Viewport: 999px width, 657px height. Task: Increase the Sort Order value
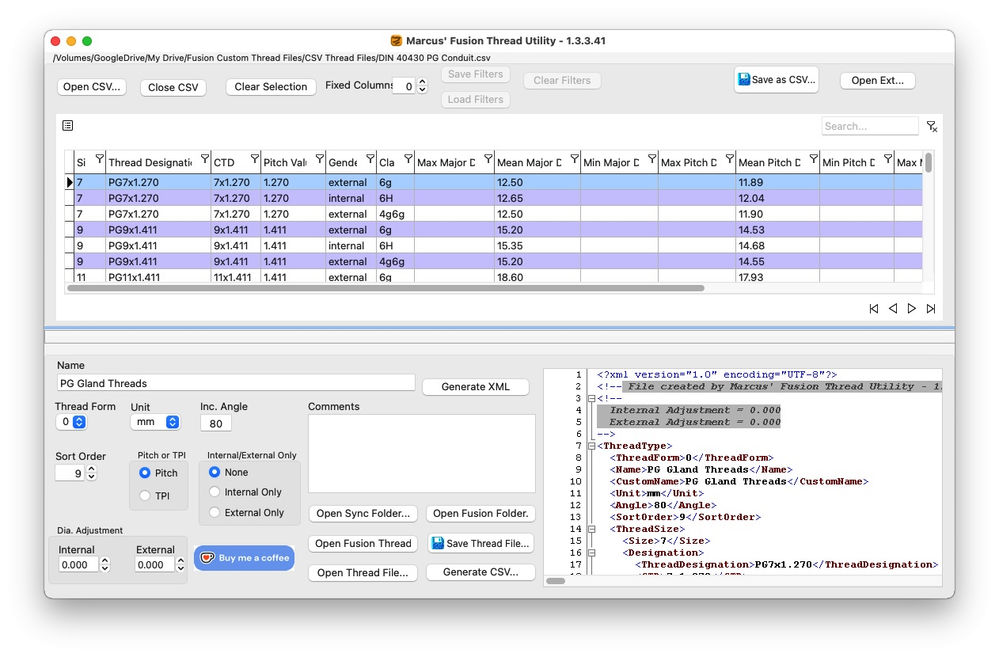pos(91,469)
